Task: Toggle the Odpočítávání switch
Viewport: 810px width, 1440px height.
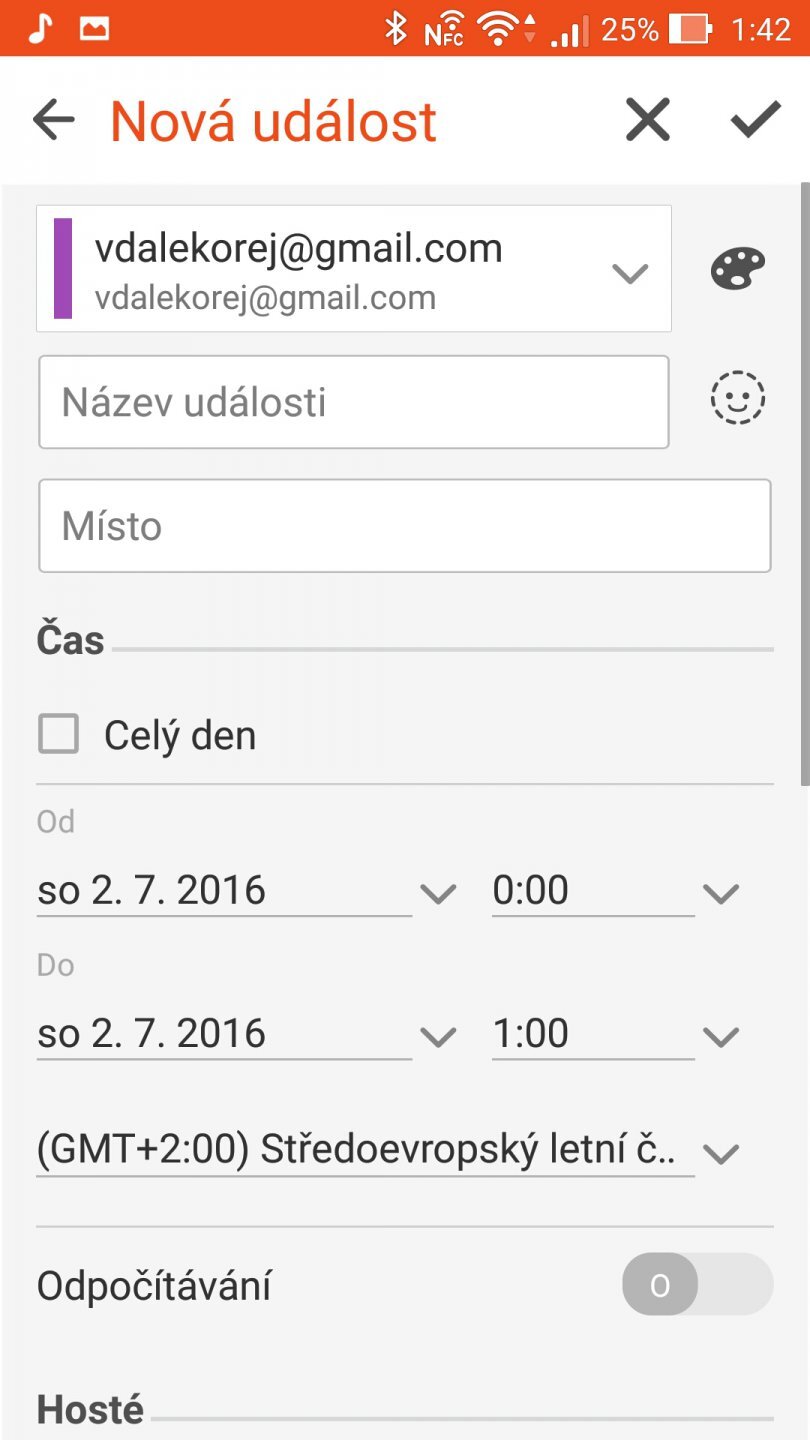Action: coord(697,1284)
